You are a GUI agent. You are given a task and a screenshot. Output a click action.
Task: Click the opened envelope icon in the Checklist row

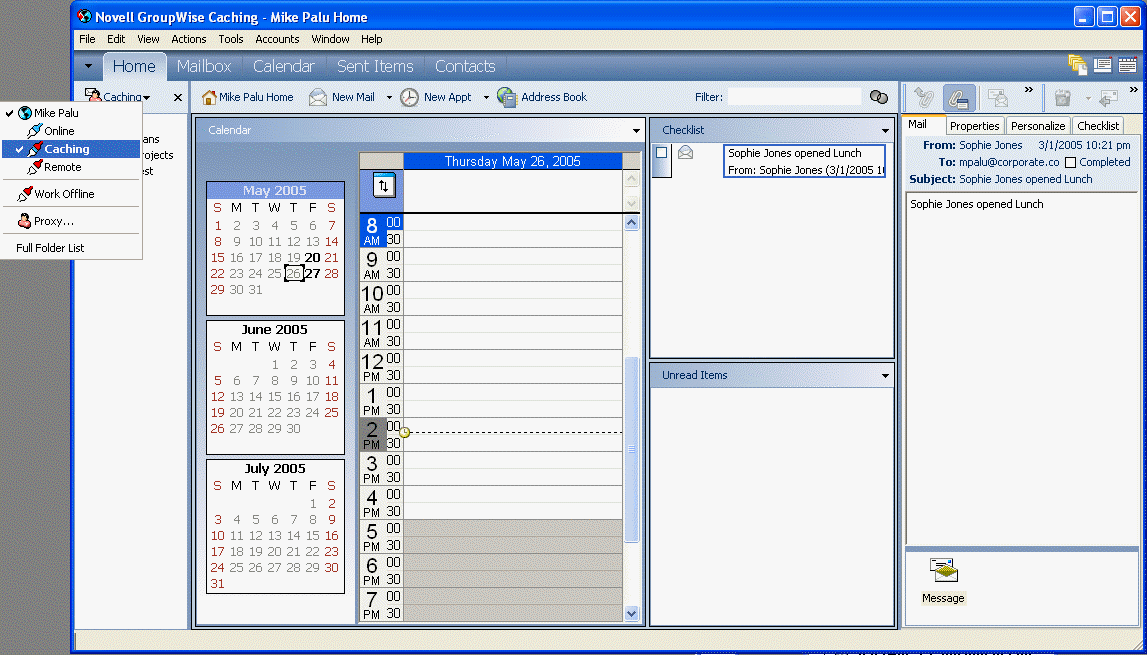coord(685,152)
